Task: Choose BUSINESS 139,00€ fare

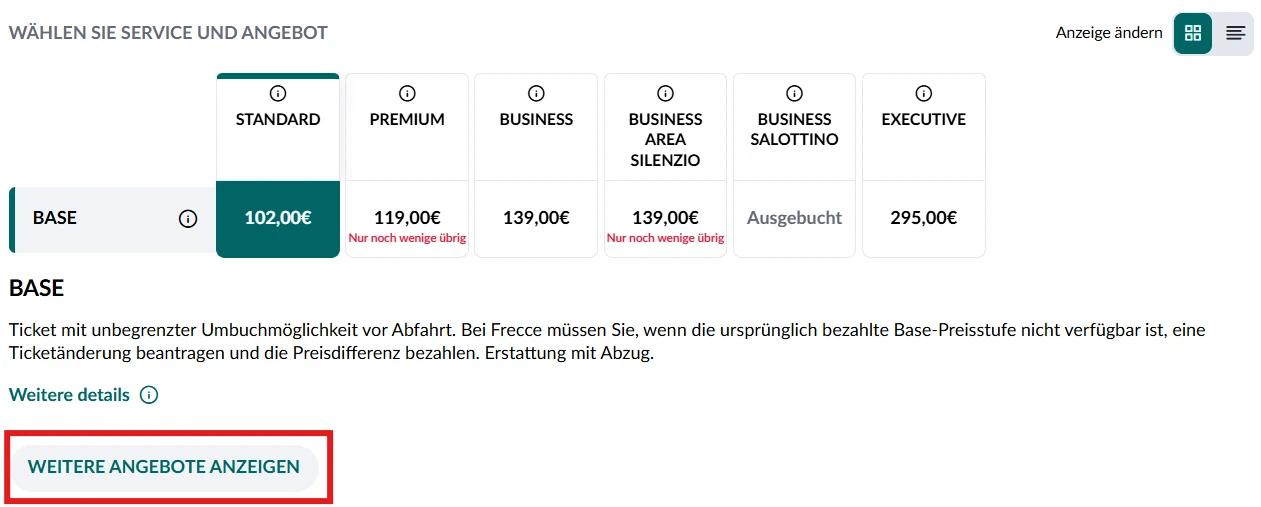Action: click(536, 218)
